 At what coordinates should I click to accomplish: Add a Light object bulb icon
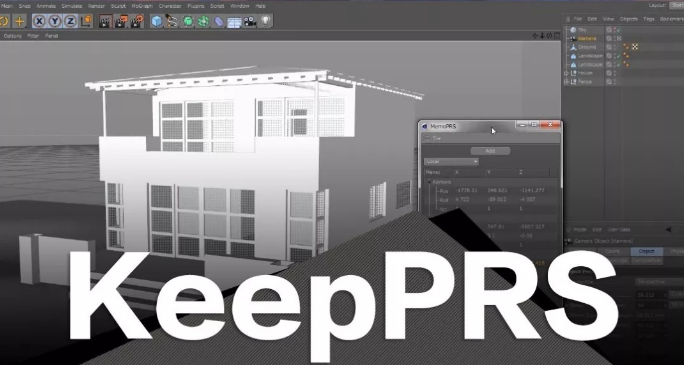[x=265, y=21]
